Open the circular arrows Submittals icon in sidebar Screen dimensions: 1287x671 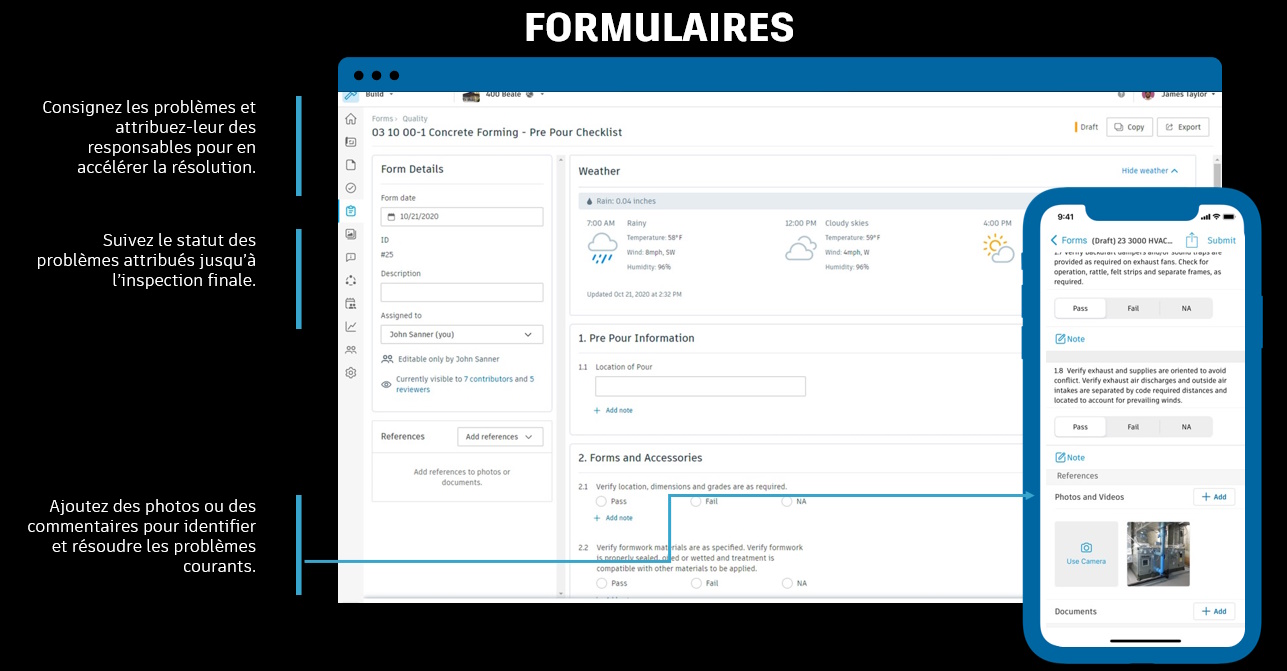[351, 280]
